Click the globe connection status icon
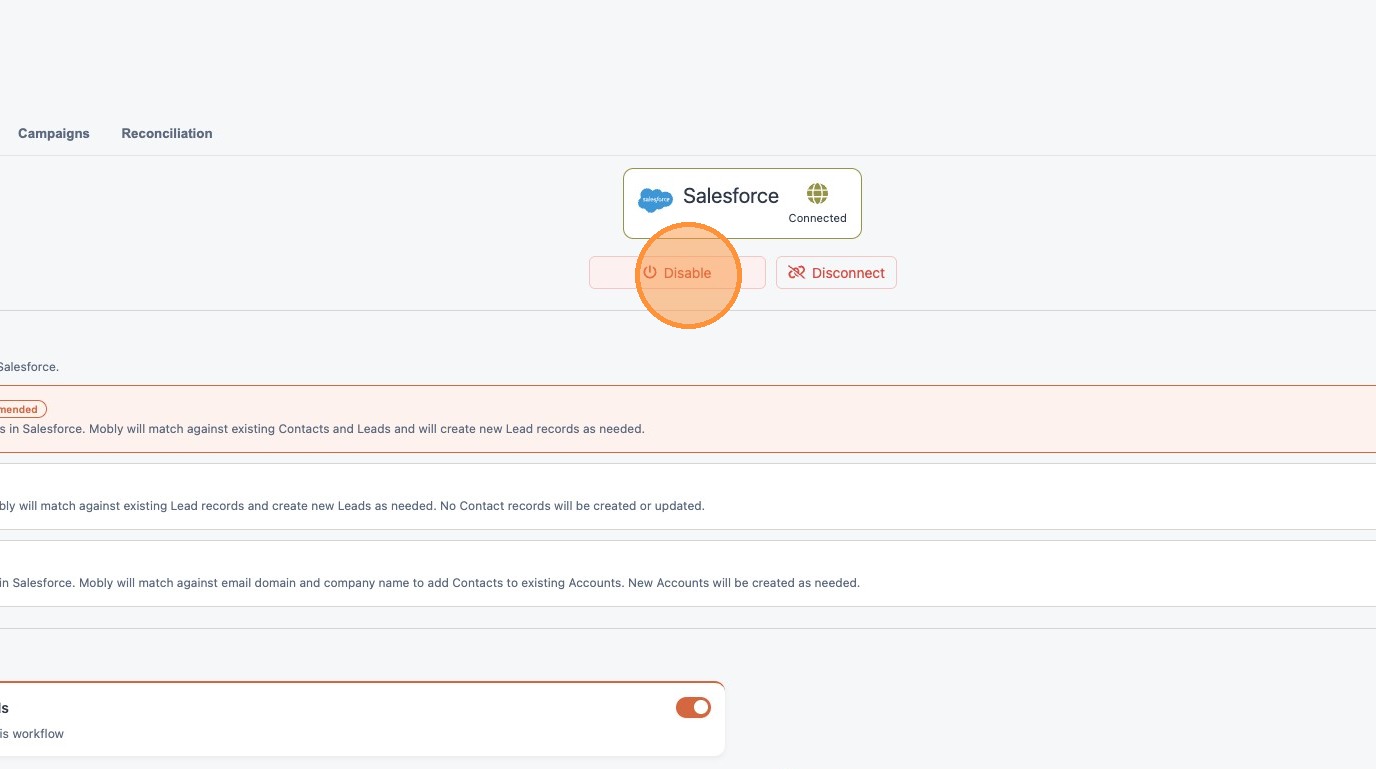This screenshot has height=769, width=1376. pos(817,193)
